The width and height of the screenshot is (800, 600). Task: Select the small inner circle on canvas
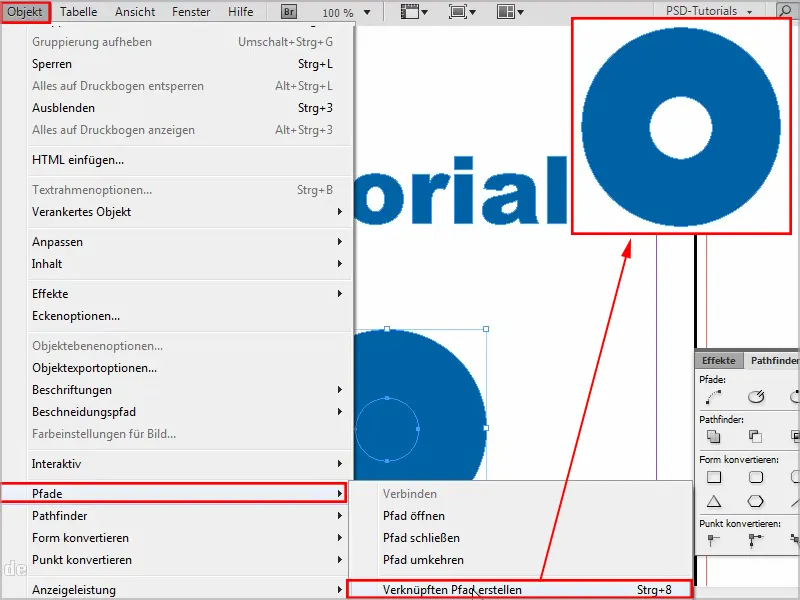[387, 429]
